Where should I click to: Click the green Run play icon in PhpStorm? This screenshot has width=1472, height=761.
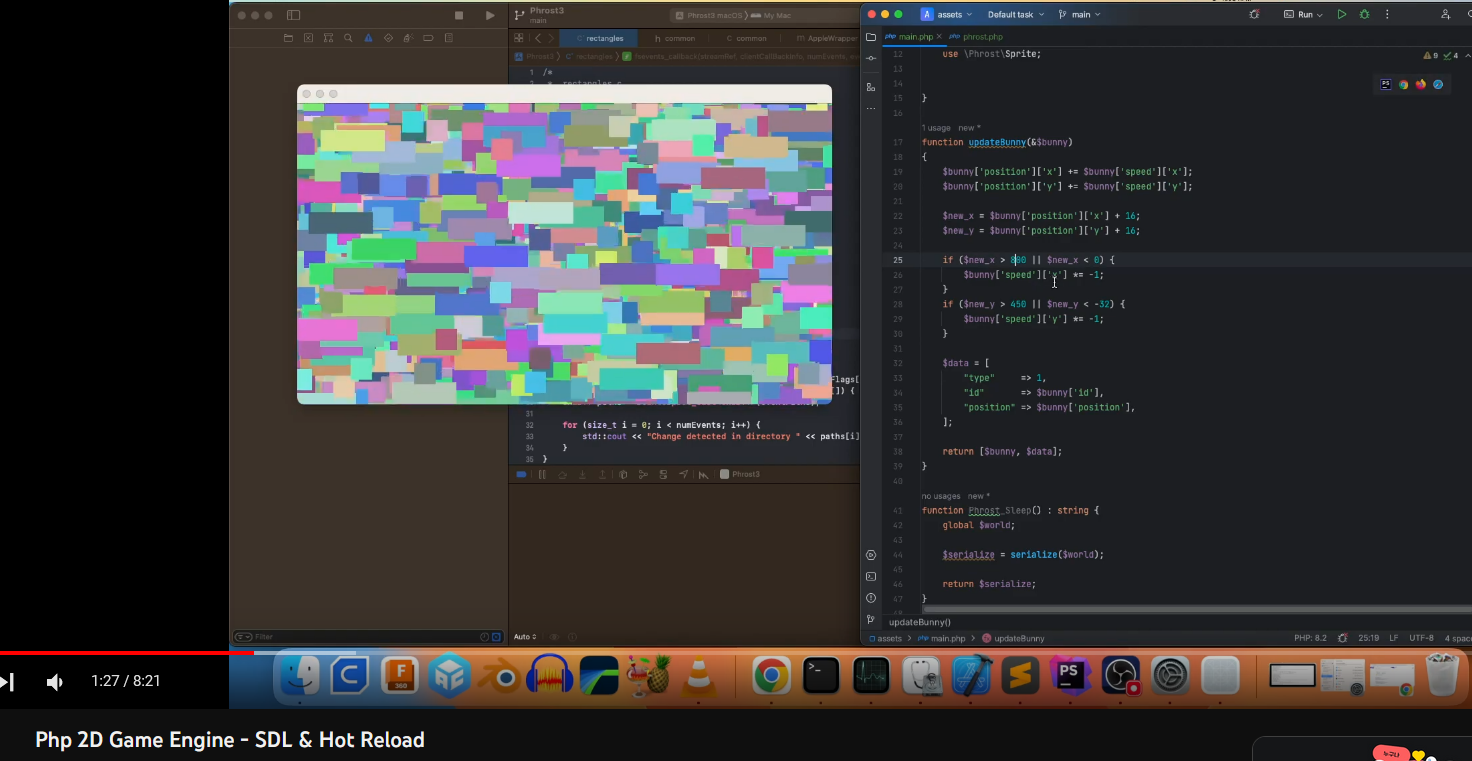(x=1342, y=15)
